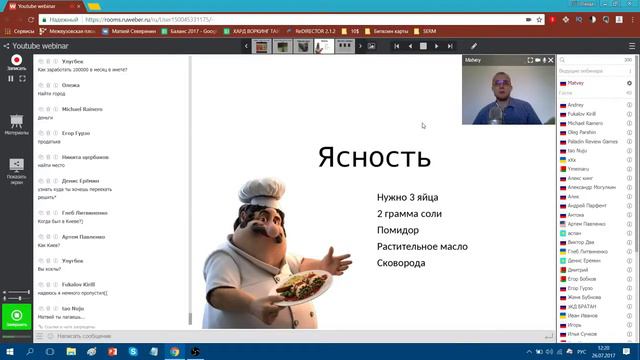Reload the browser page
Viewport: 640px width, 360px height.
coord(31,19)
